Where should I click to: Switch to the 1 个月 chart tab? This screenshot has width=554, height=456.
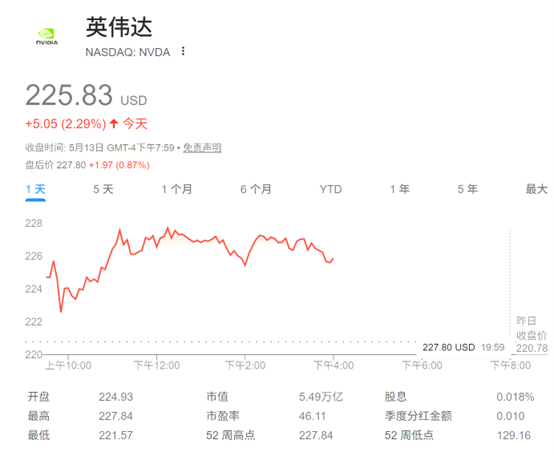pyautogui.click(x=177, y=189)
